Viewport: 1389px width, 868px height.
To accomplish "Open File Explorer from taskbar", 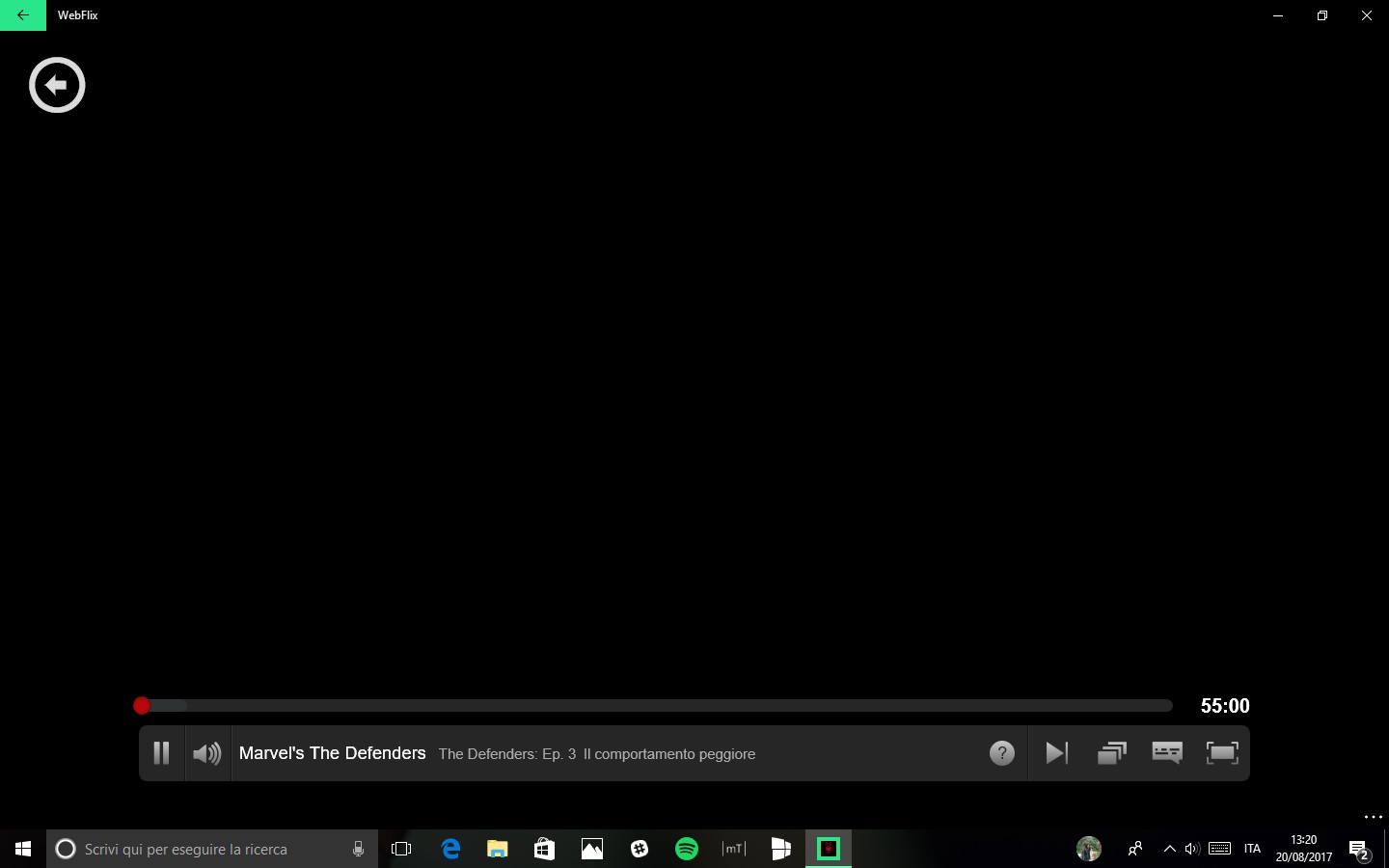I will click(x=498, y=849).
